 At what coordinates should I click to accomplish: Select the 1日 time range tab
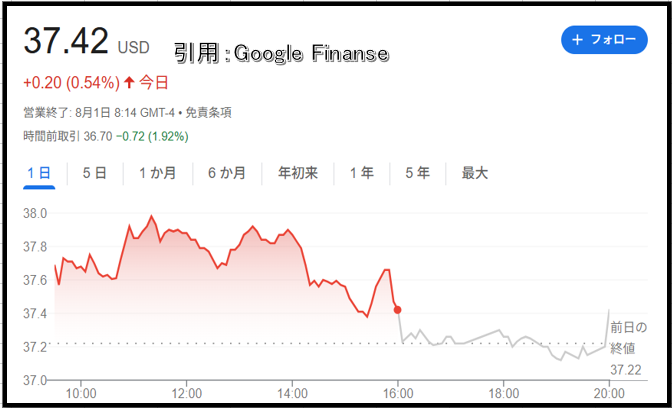pos(39,173)
